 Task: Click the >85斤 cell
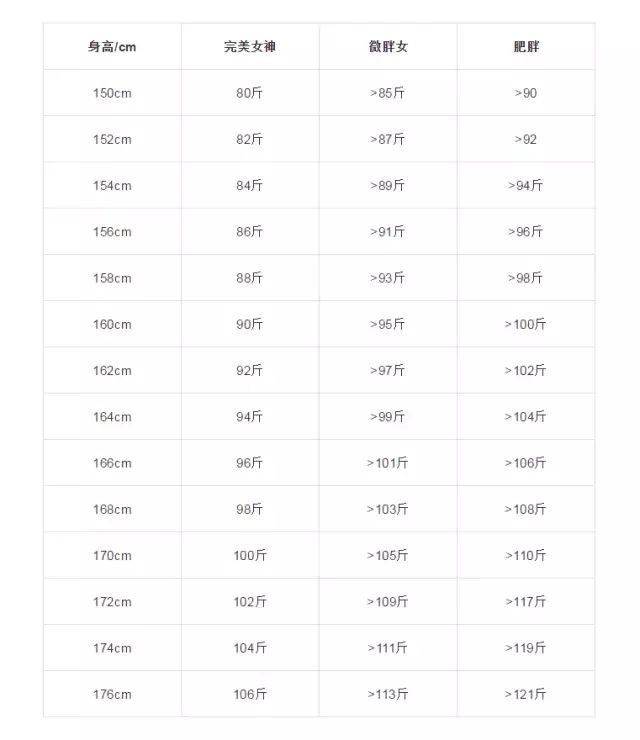tap(387, 93)
